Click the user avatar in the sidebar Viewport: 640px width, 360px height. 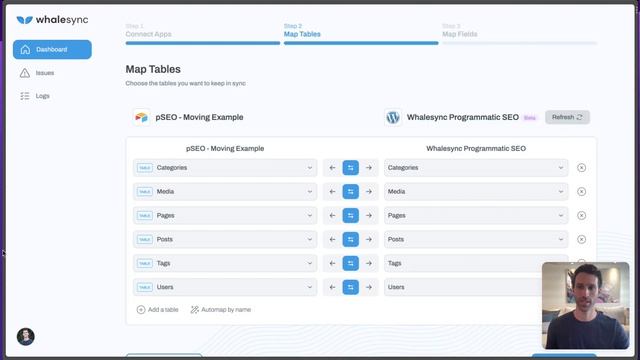(26, 337)
